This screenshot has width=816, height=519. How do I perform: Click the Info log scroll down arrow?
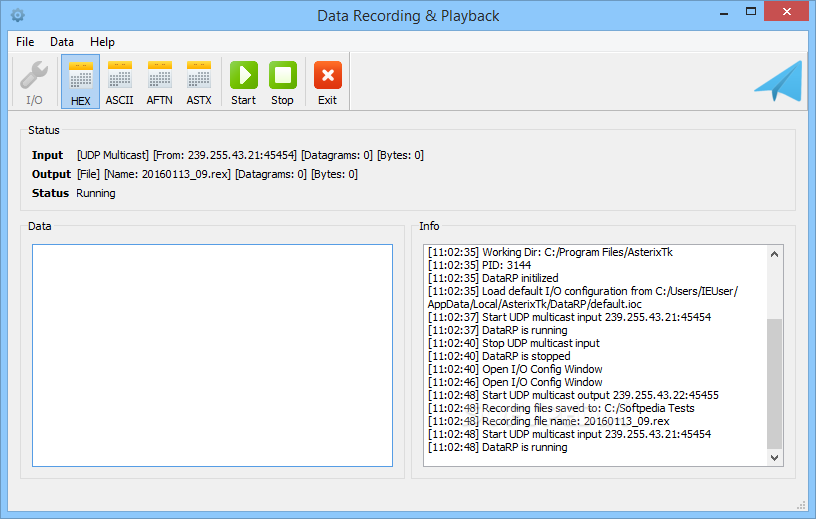[774, 458]
